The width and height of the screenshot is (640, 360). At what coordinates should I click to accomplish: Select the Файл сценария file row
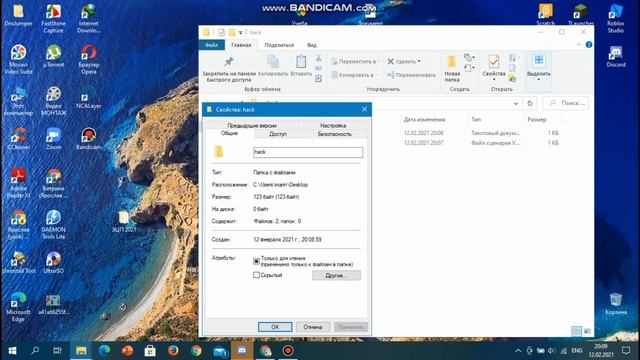(482, 143)
